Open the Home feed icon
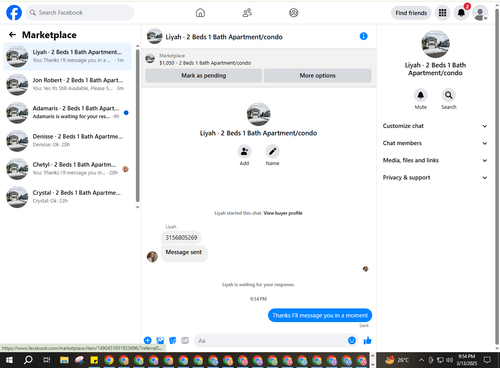 200,13
